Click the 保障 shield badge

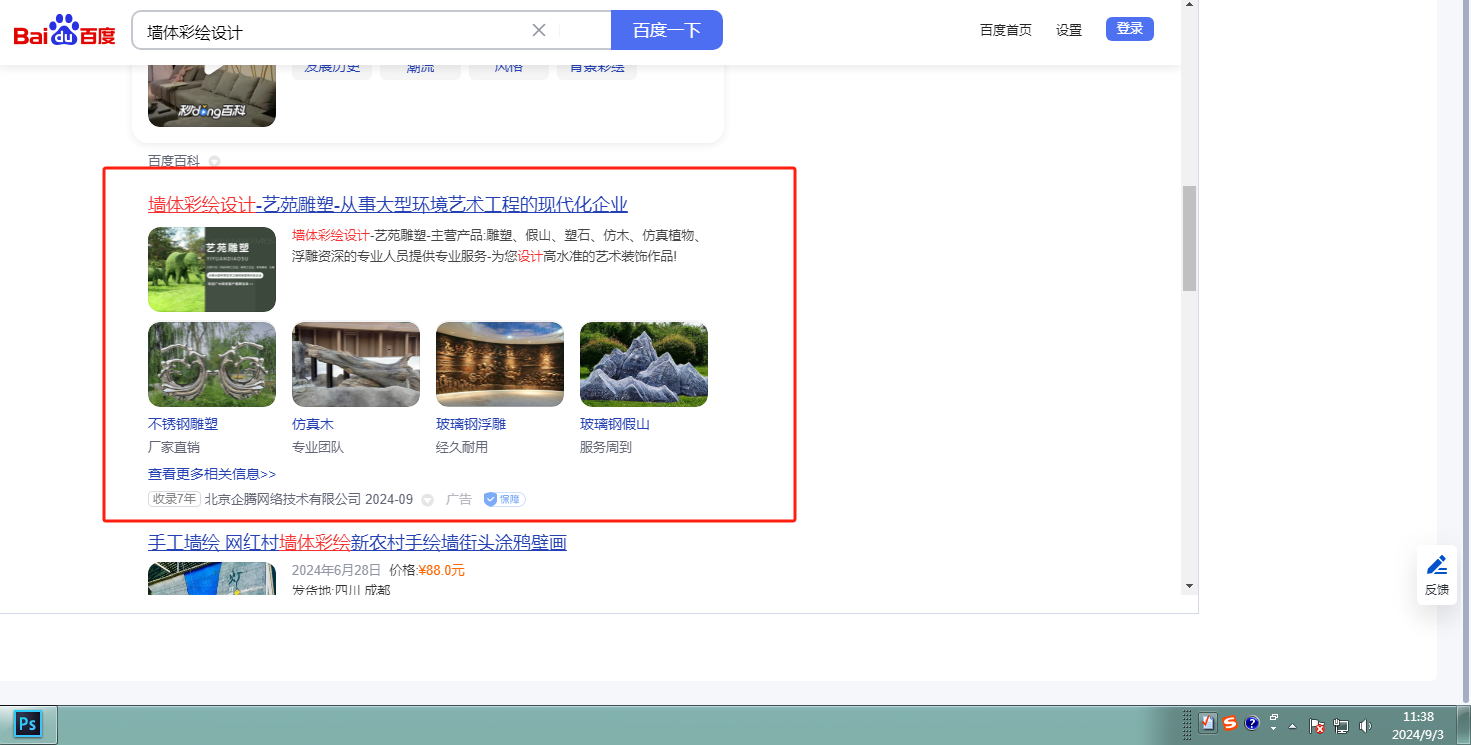click(x=504, y=499)
